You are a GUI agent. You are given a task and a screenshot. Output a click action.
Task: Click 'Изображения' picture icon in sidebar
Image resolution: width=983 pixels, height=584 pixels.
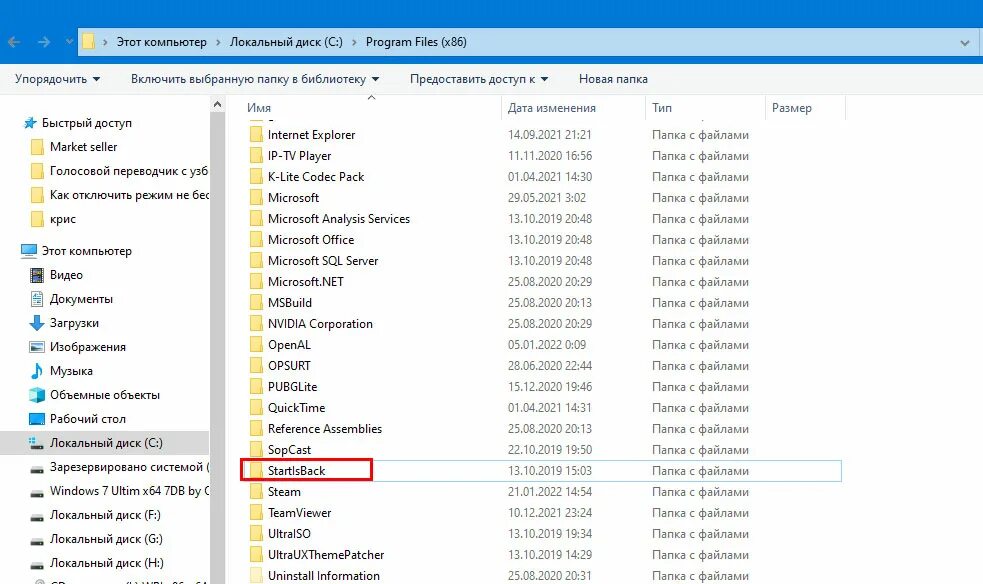[x=37, y=347]
